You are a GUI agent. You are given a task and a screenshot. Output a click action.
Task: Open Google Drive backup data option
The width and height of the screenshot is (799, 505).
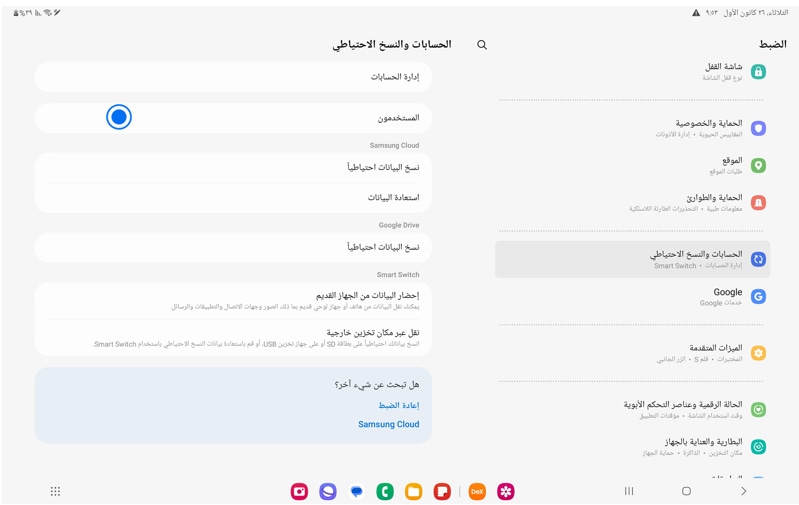coord(233,248)
